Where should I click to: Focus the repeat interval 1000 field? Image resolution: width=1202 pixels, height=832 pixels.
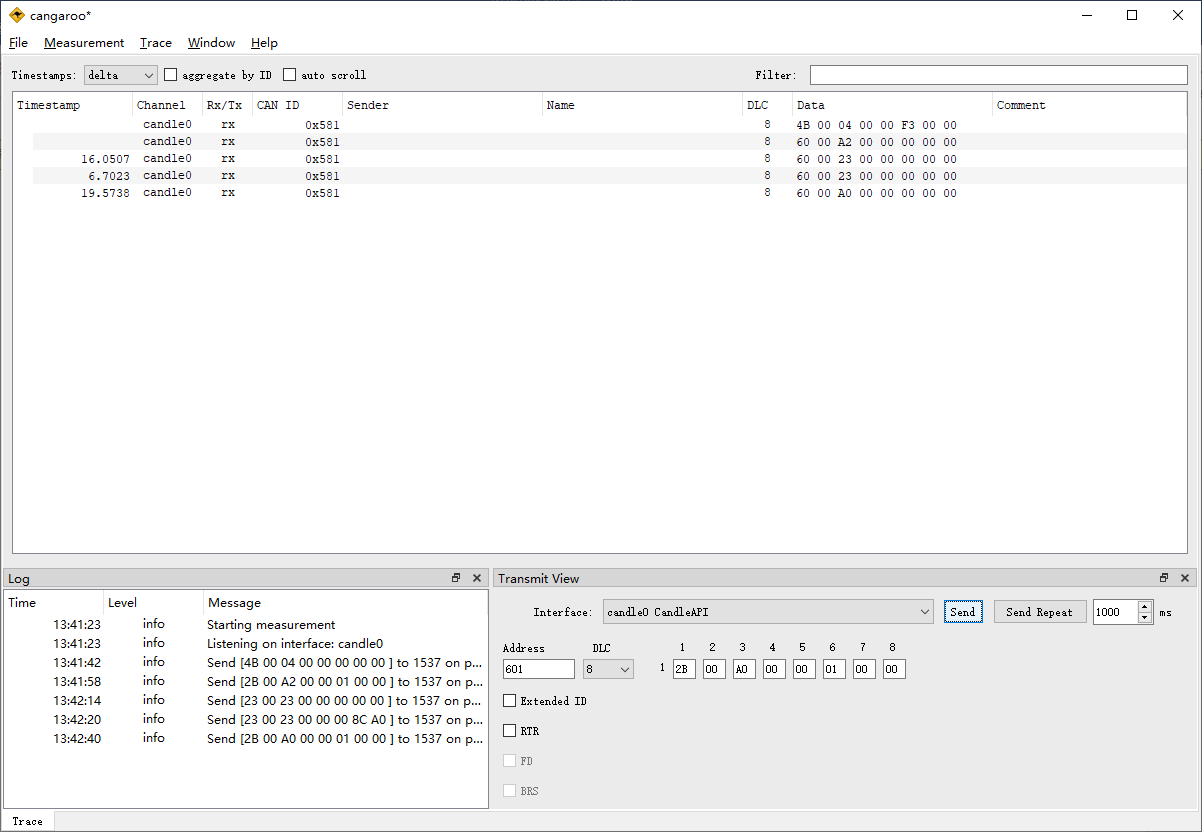(1115, 611)
